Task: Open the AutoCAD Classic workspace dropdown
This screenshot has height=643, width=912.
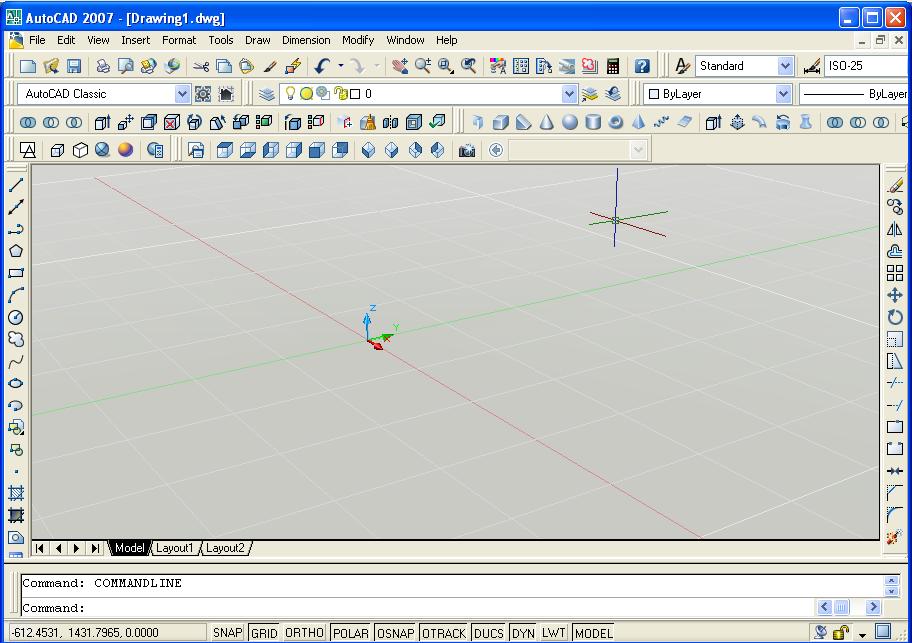Action: click(x=182, y=94)
